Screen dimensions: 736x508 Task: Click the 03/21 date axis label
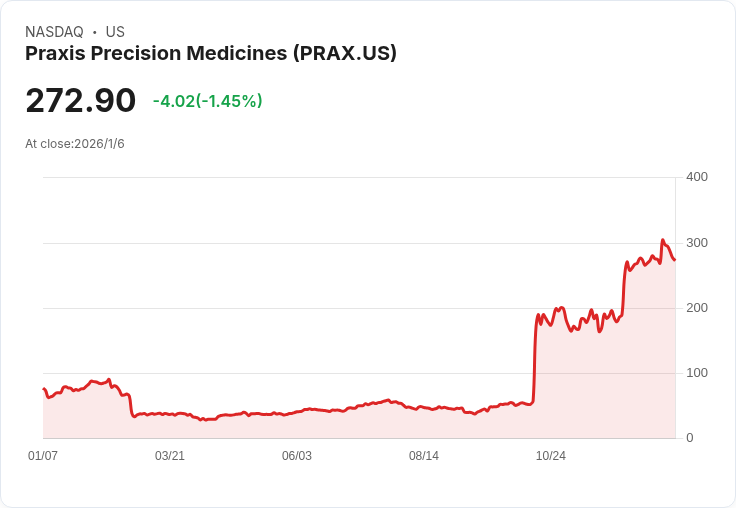coord(170,455)
